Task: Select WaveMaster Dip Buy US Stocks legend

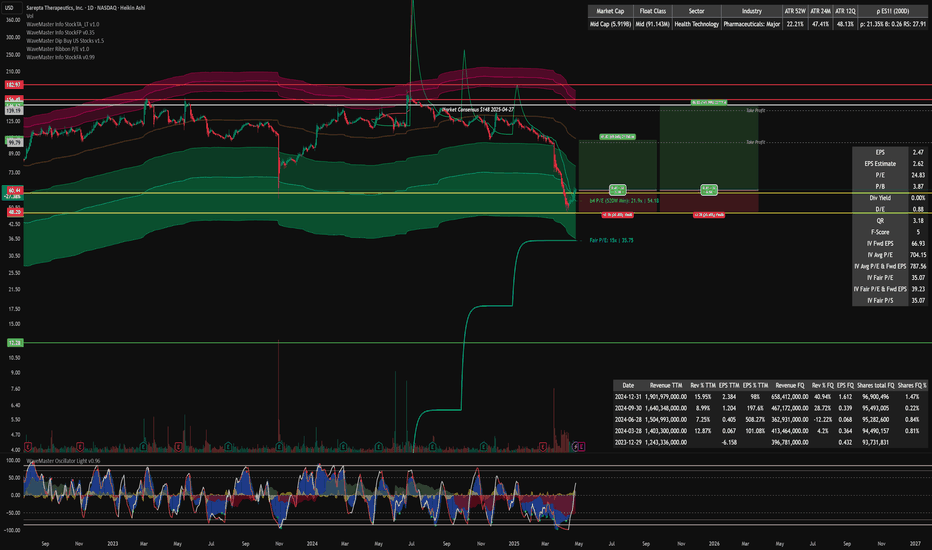Action: (x=65, y=41)
